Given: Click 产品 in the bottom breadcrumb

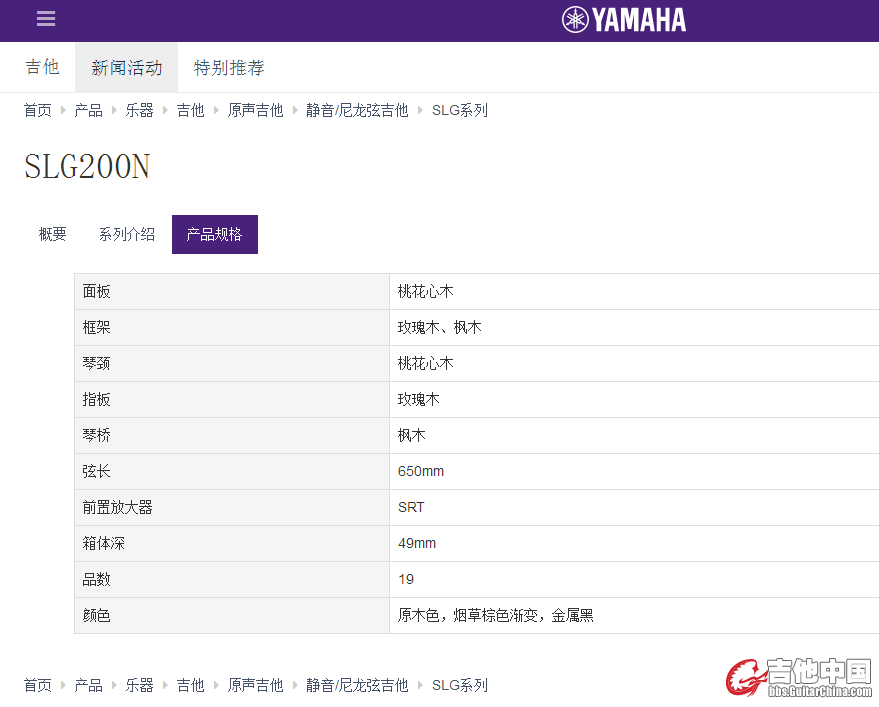Looking at the screenshot, I should [x=89, y=685].
